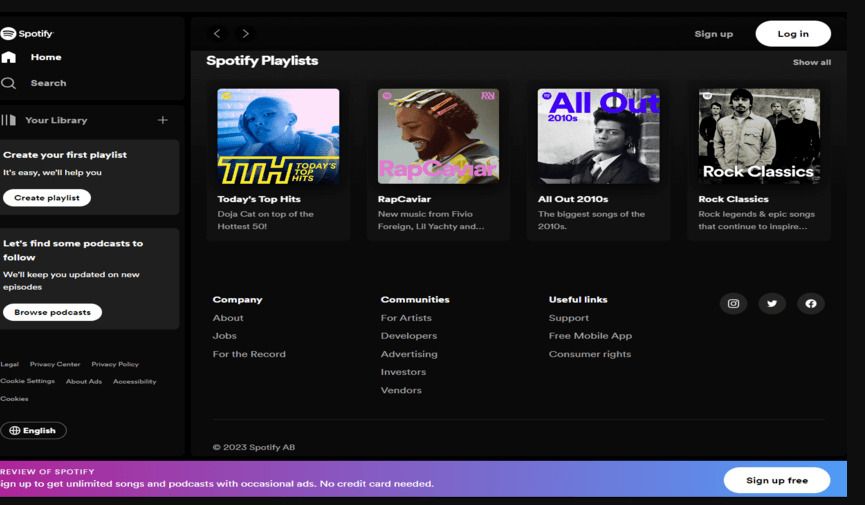The width and height of the screenshot is (865, 505).
Task: Go back with the left arrow
Action: pos(217,34)
